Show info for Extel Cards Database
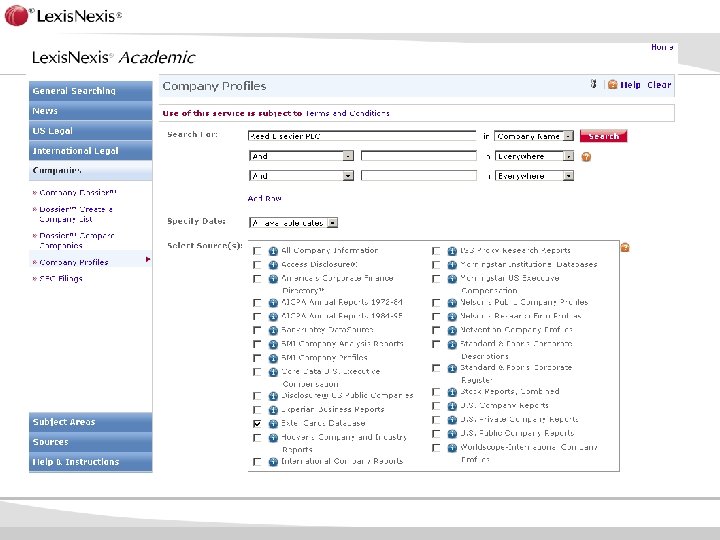Screen dimensions: 720x540 tap(273, 424)
